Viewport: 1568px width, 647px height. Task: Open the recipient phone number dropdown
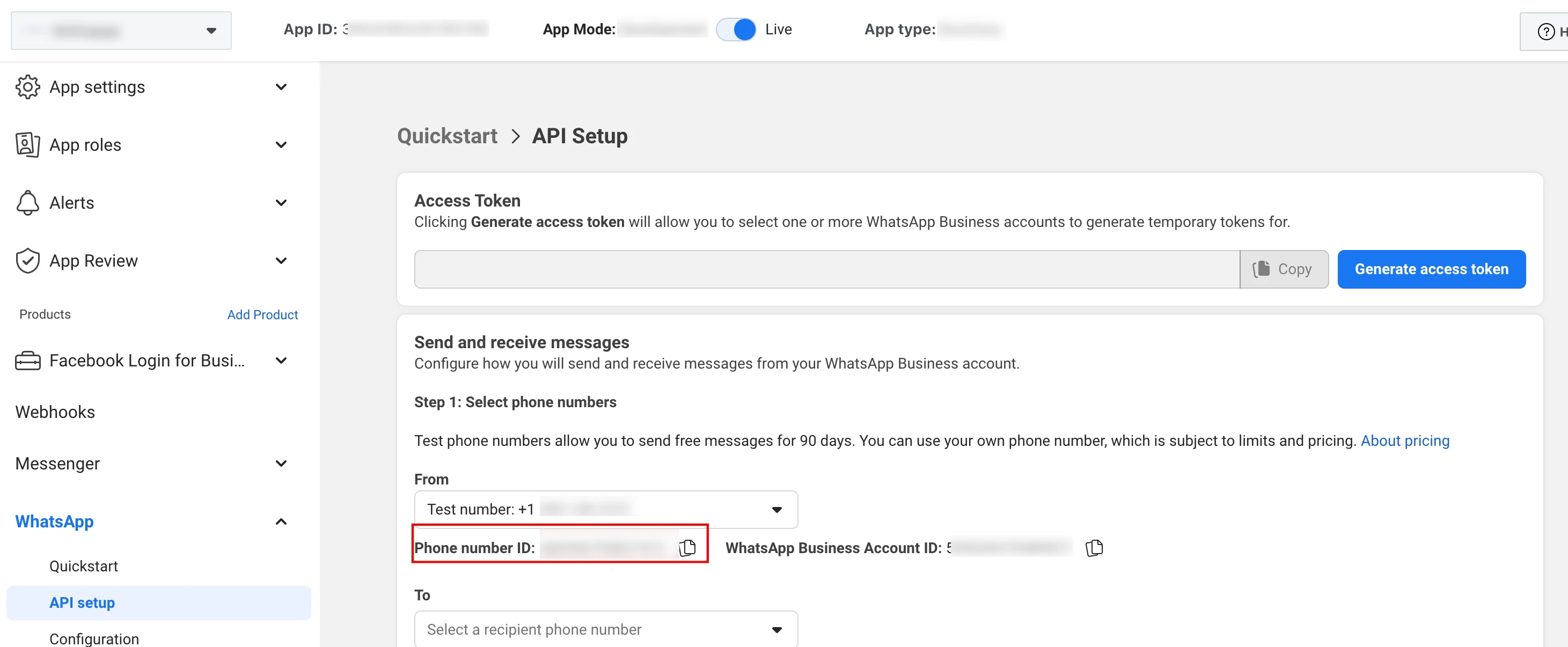[606, 629]
